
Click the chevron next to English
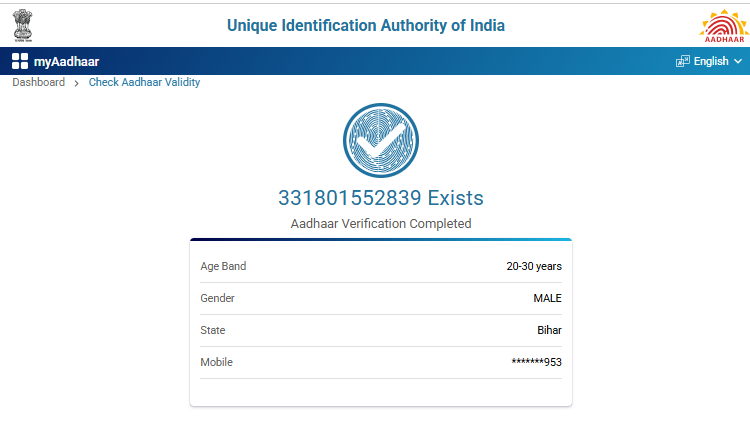tap(738, 61)
